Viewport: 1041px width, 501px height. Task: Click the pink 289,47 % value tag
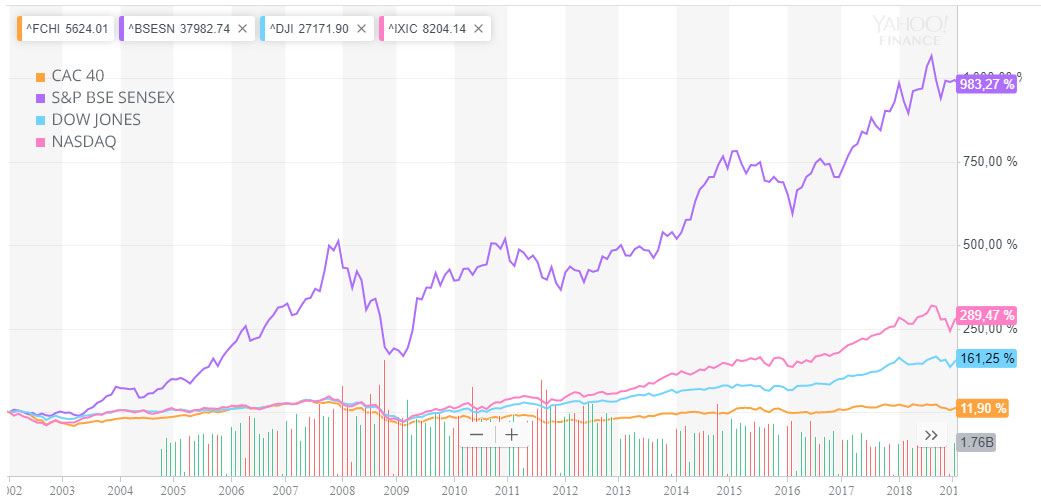(x=987, y=315)
